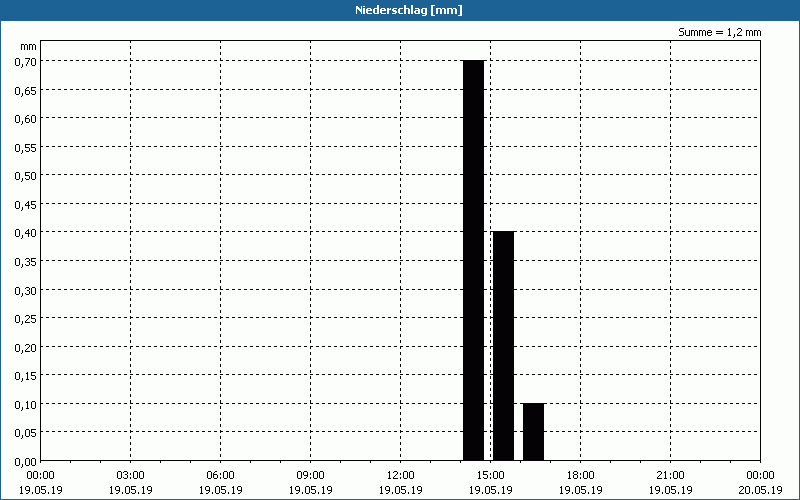Viewport: 800px width, 500px height.
Task: Click the 0,70 y-axis value
Action: [x=26, y=61]
